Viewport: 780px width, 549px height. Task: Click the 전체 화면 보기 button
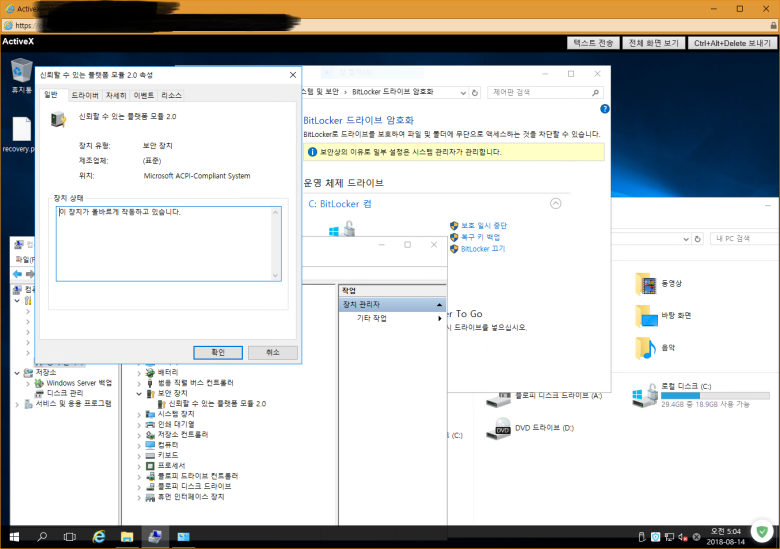tap(654, 43)
